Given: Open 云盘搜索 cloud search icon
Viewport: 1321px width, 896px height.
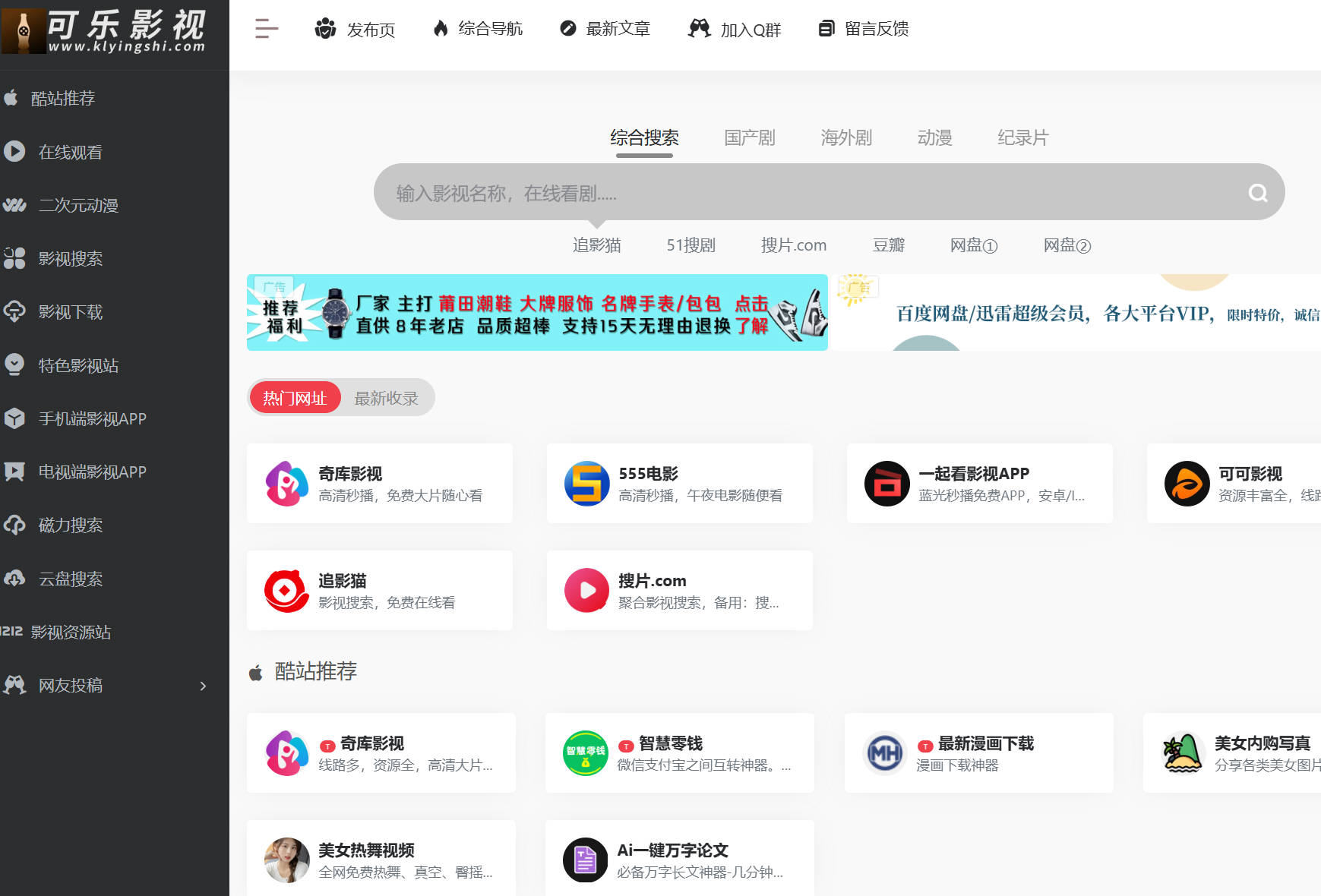Looking at the screenshot, I should (15, 579).
